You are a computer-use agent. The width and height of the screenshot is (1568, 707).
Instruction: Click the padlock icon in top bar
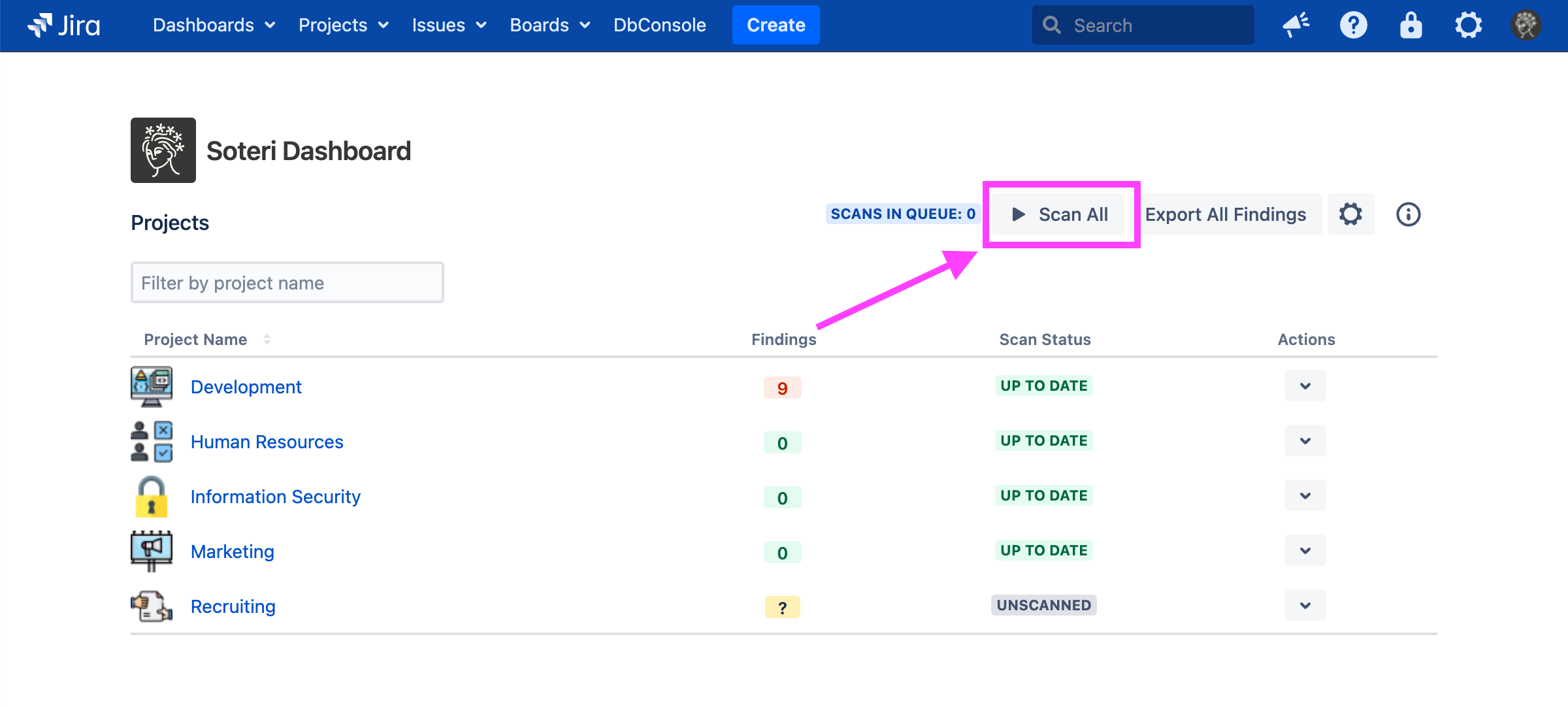point(1411,25)
